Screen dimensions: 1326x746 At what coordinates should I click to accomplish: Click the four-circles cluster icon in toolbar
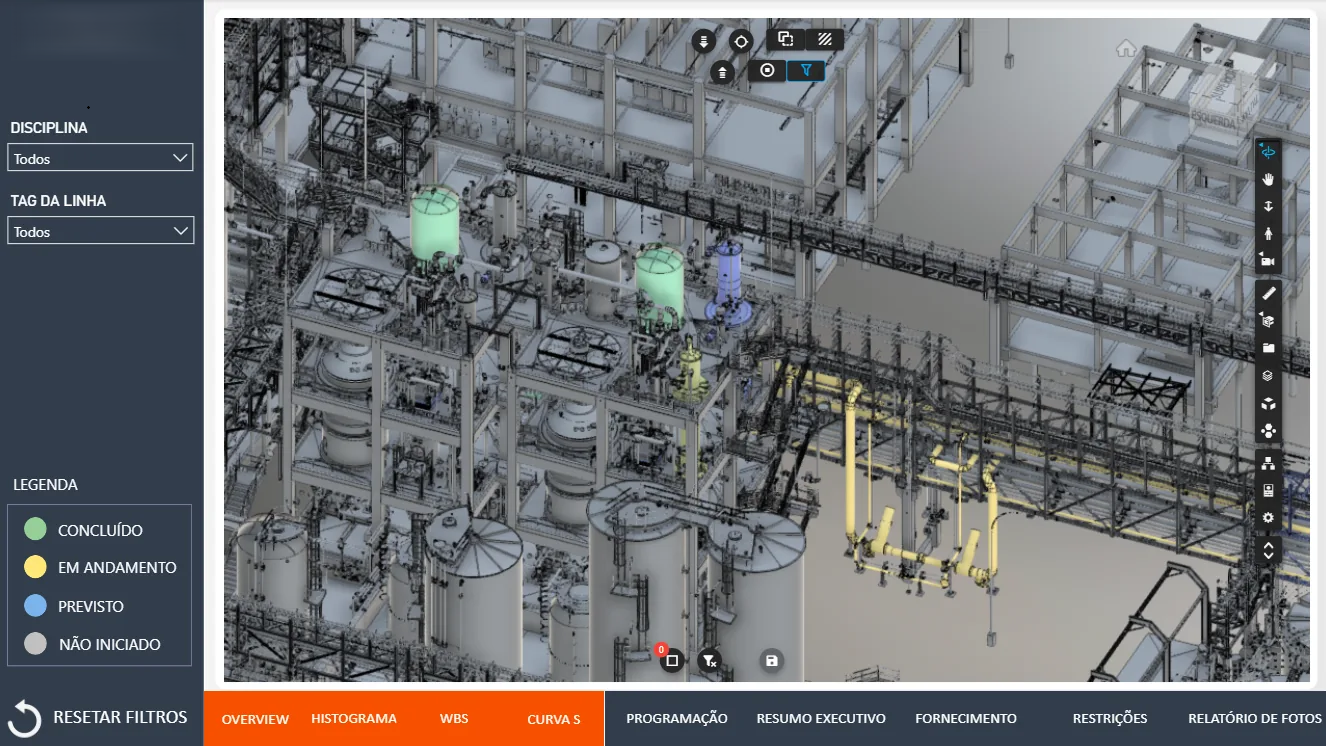(x=1268, y=431)
